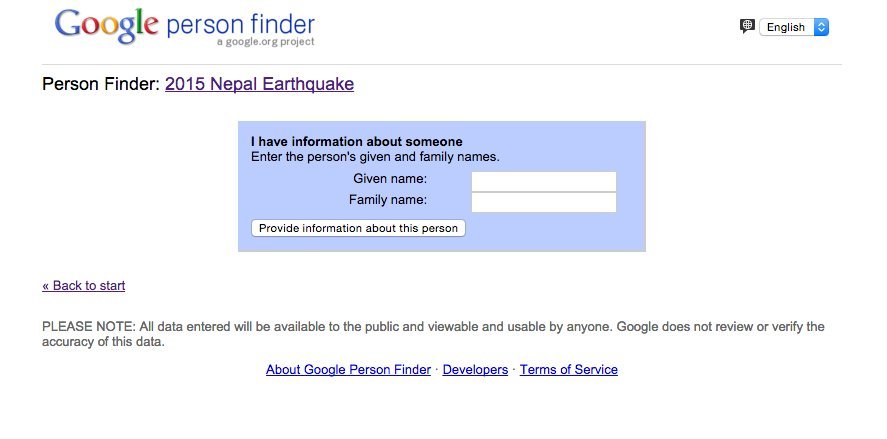
Task: Click the colorful Google logo
Action: pos(106,25)
